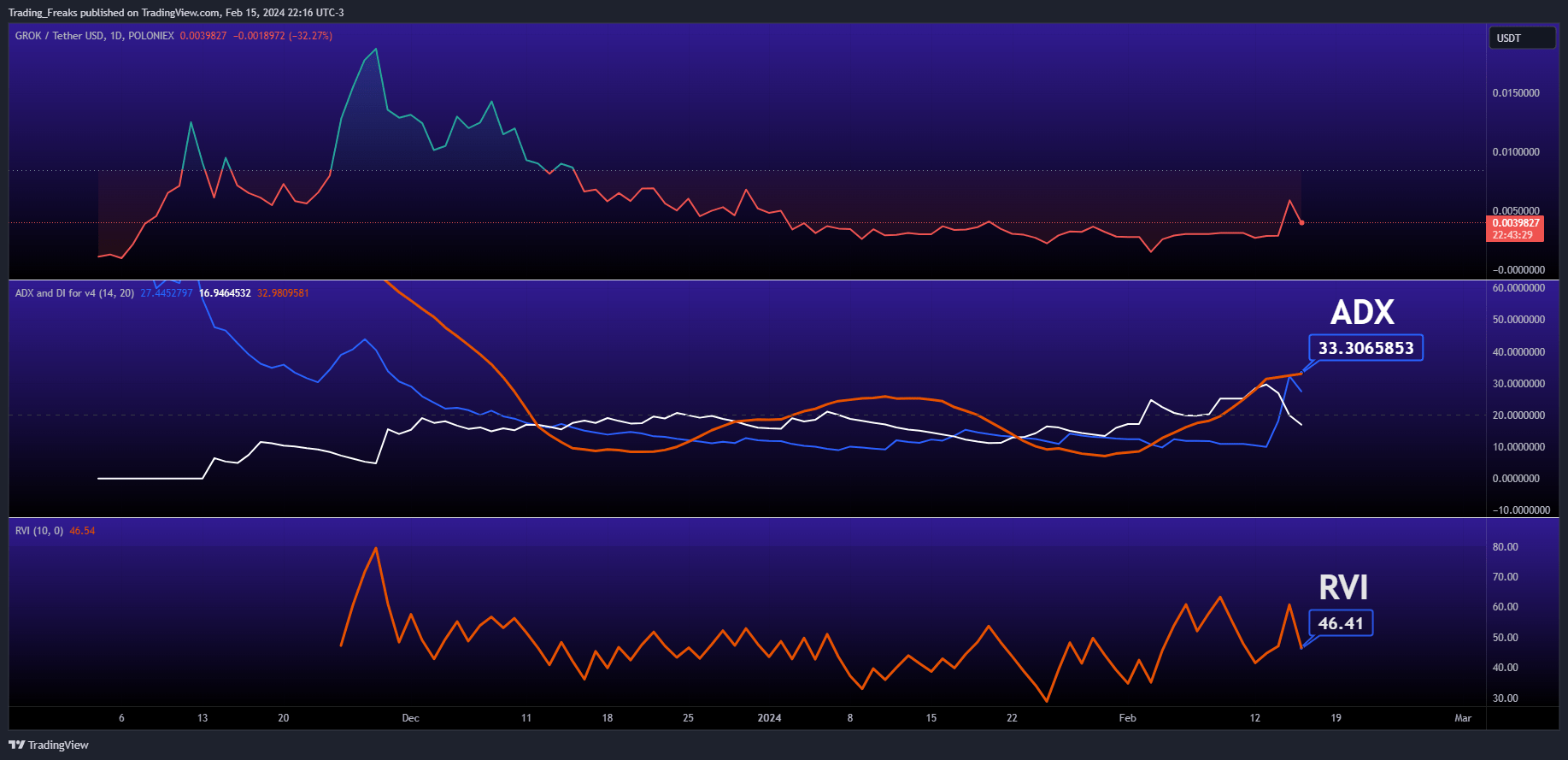Click the 46.41 RVI value callout
The height and width of the screenshot is (760, 1568).
pyautogui.click(x=1341, y=623)
